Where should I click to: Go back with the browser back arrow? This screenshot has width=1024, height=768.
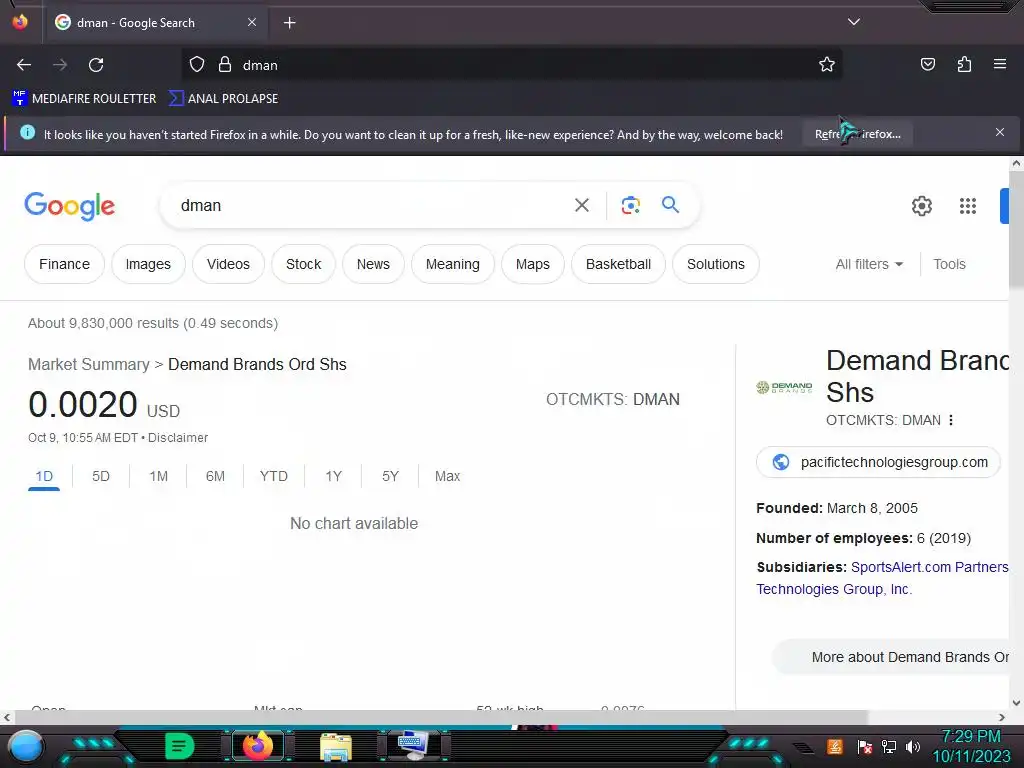click(24, 65)
